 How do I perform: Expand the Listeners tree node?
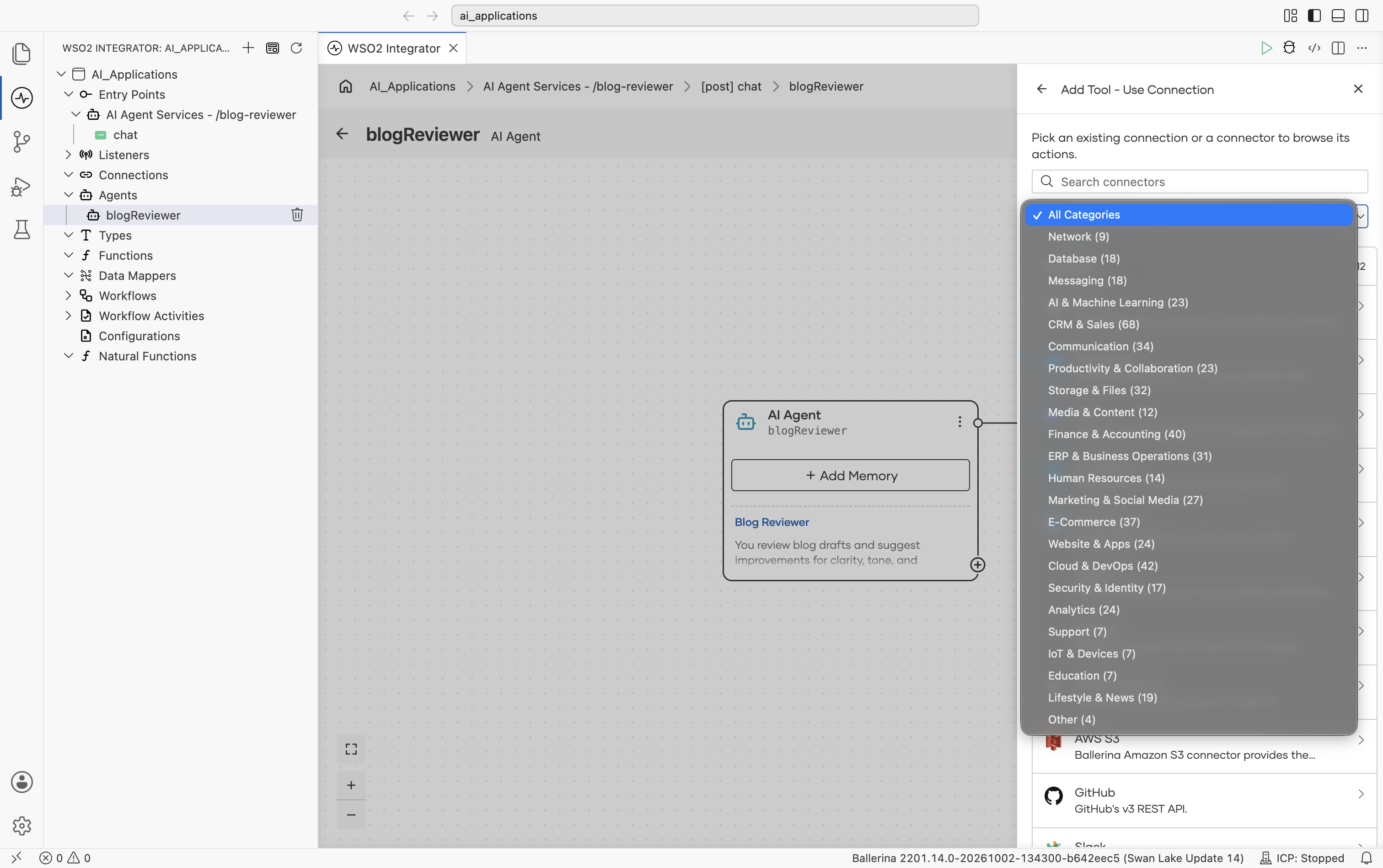pyautogui.click(x=68, y=155)
